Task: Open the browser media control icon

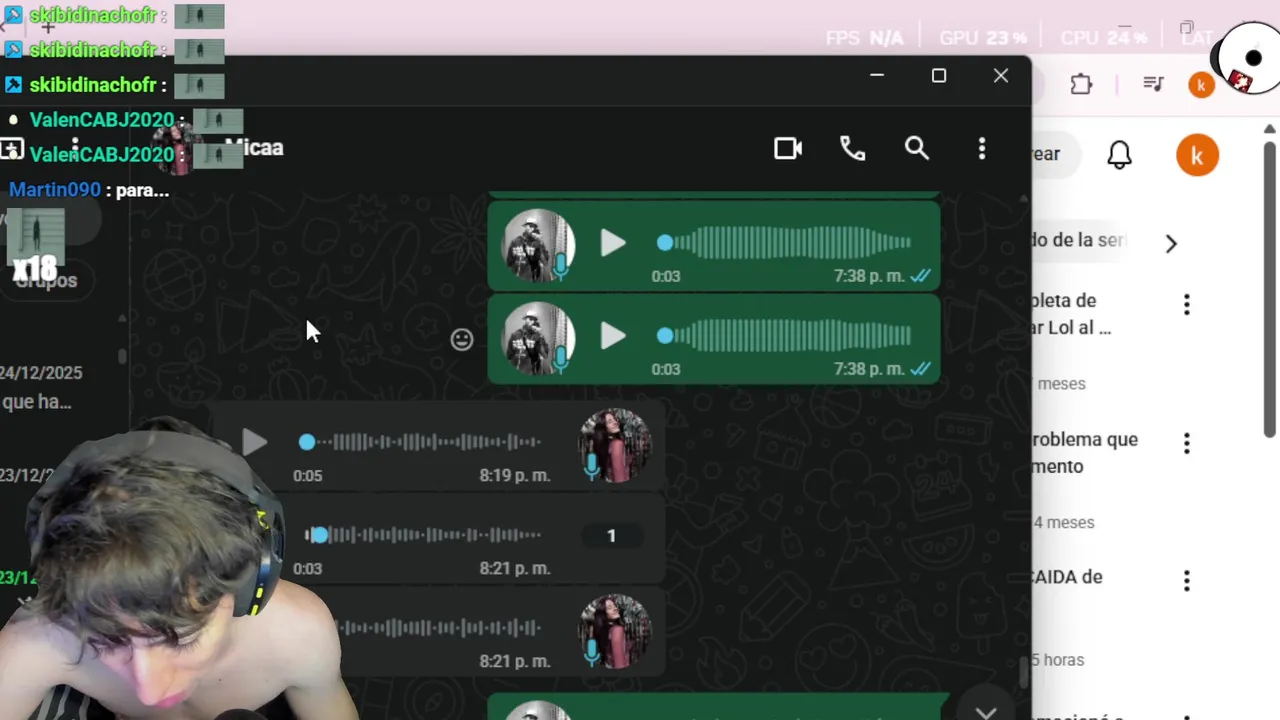Action: pos(1153,84)
